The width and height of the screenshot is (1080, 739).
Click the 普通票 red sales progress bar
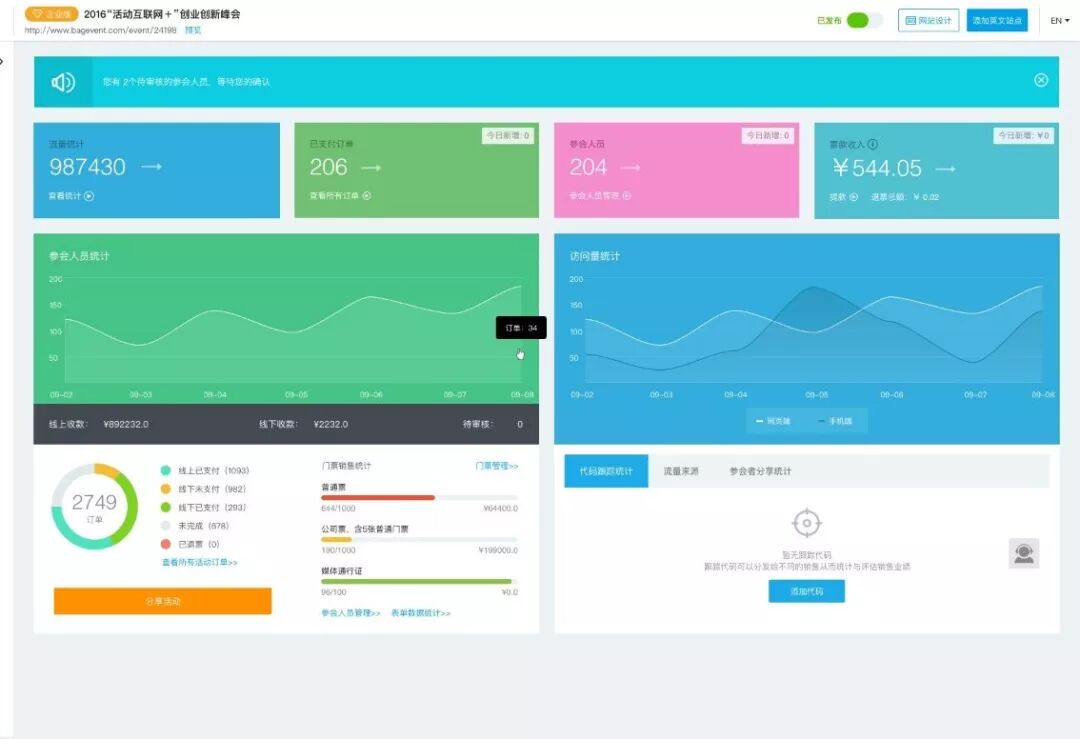(378, 497)
